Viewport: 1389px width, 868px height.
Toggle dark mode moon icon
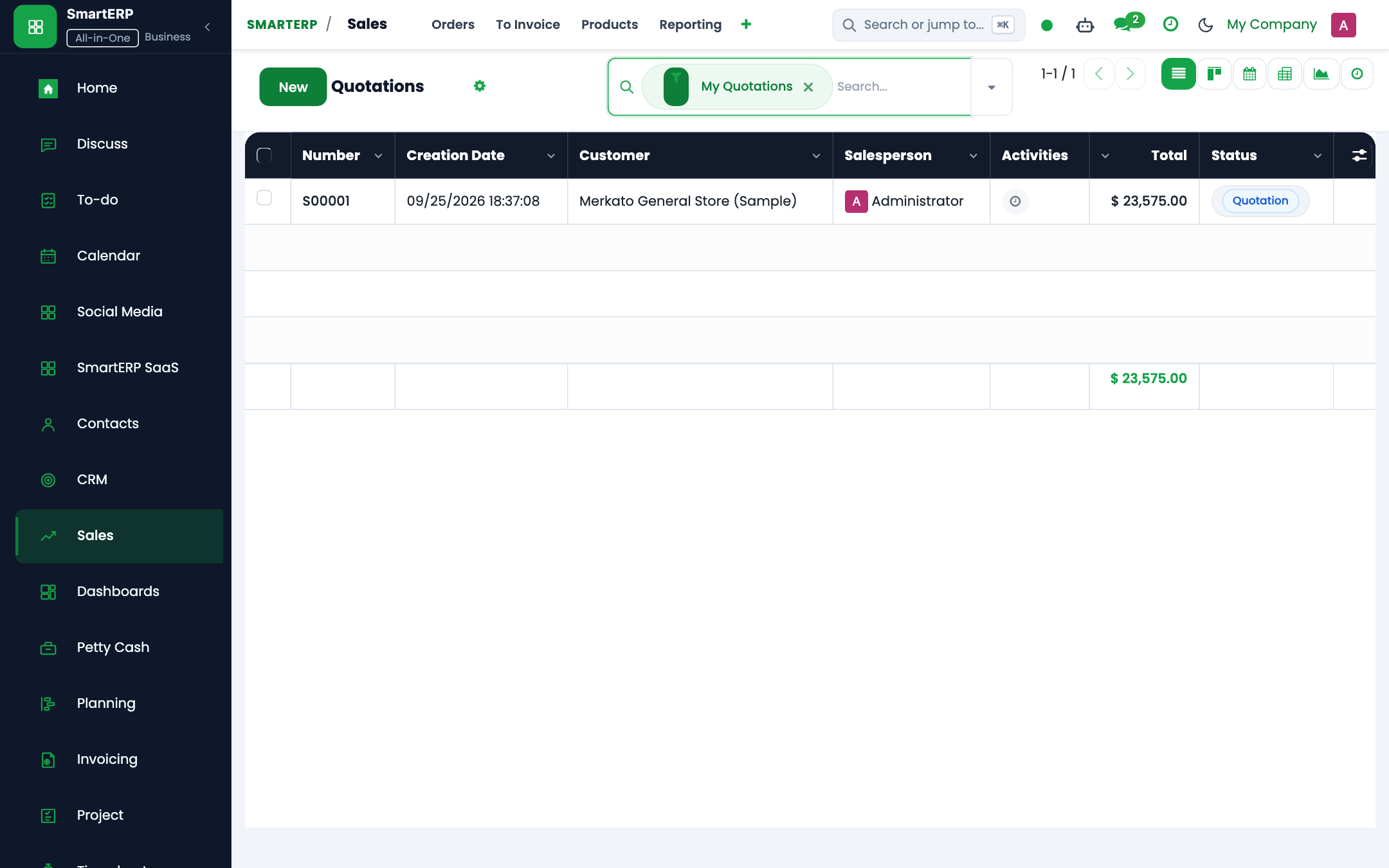coord(1205,25)
